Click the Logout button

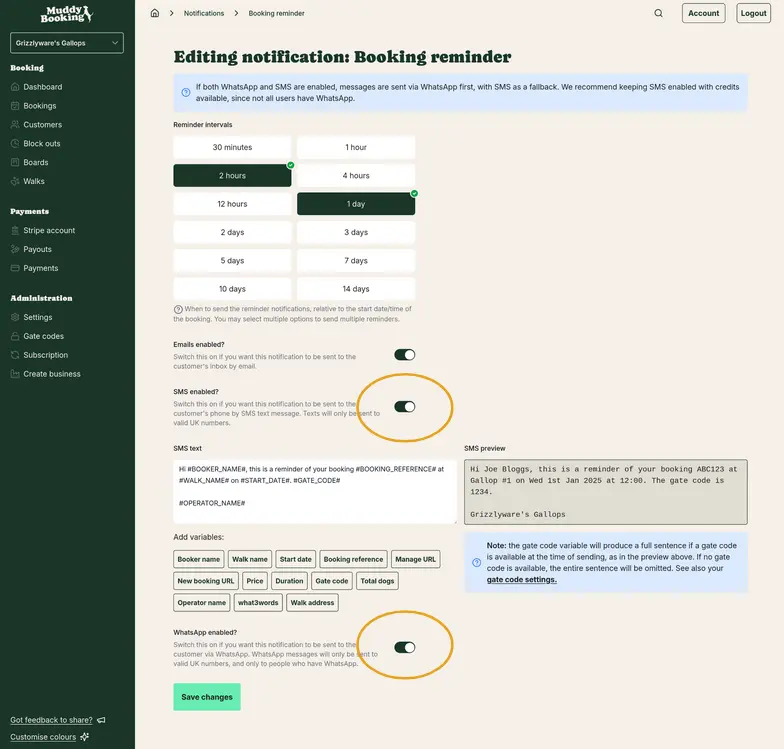click(x=754, y=13)
